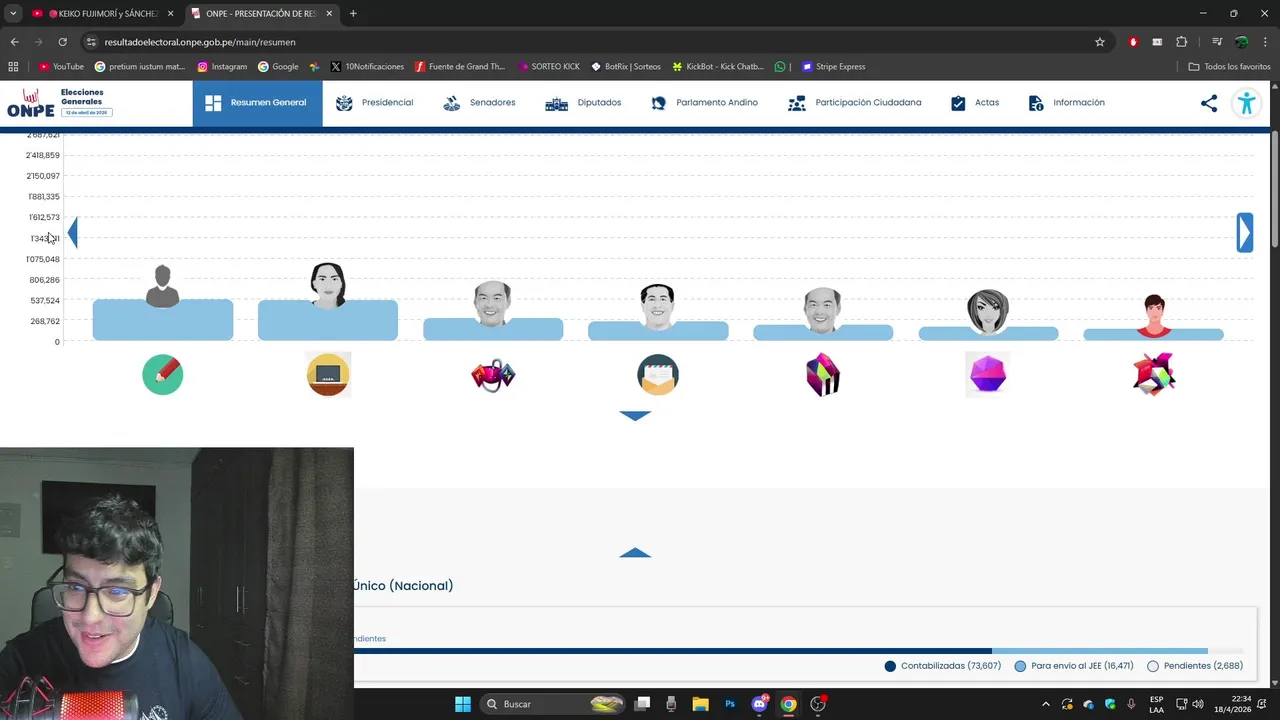Image resolution: width=1280 pixels, height=720 pixels.
Task: Click the share icon
Action: [x=1209, y=103]
